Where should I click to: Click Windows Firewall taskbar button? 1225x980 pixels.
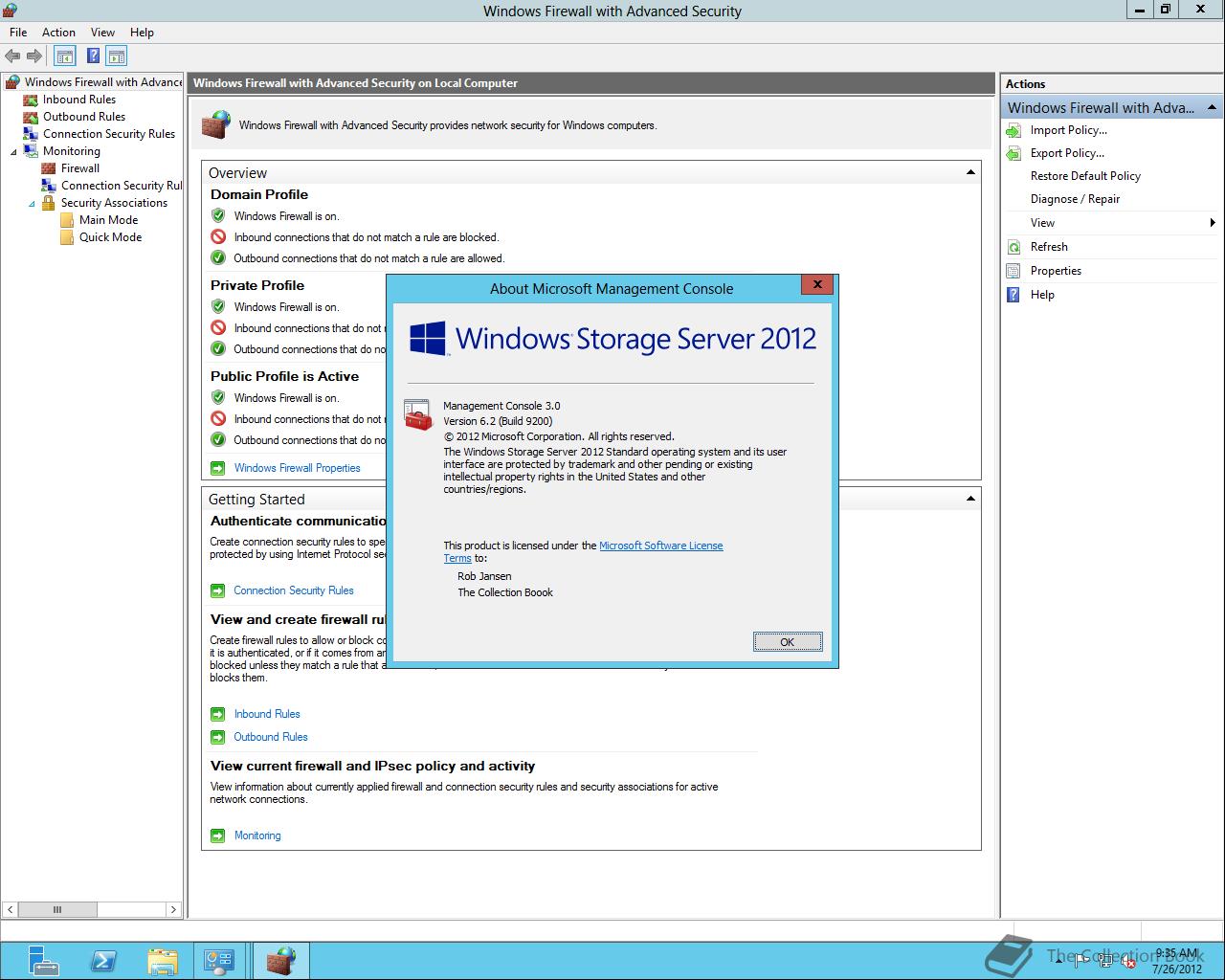pos(280,961)
